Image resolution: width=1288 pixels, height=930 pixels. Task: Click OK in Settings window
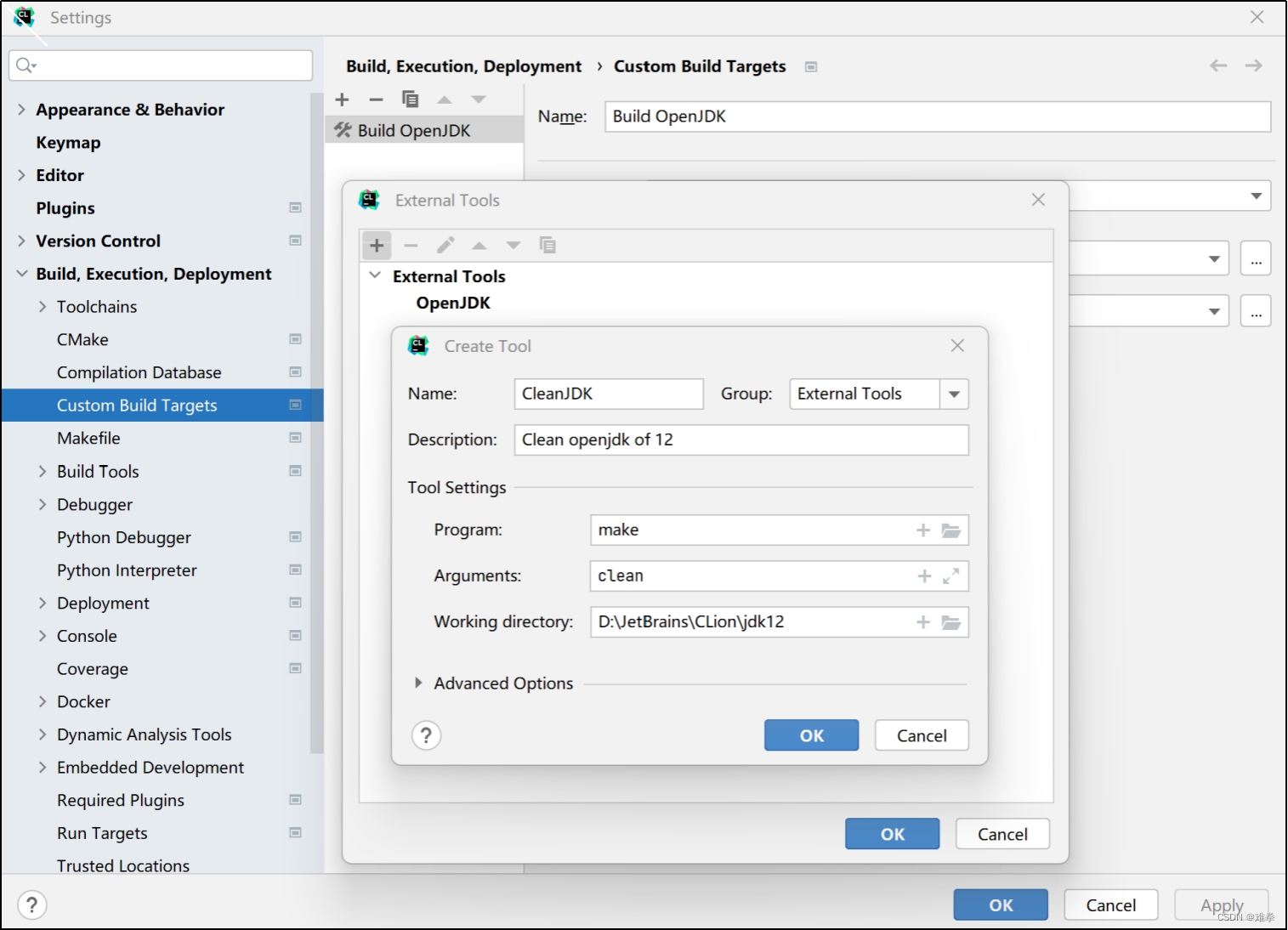(x=1001, y=905)
